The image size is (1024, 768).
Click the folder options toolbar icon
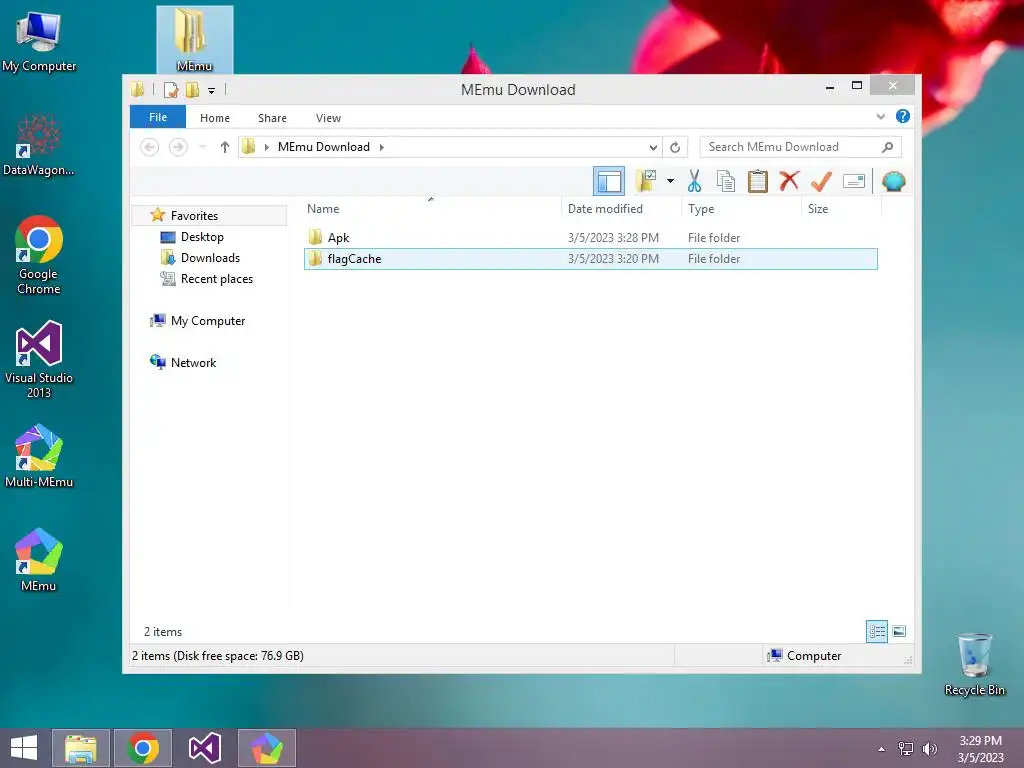[x=647, y=181]
